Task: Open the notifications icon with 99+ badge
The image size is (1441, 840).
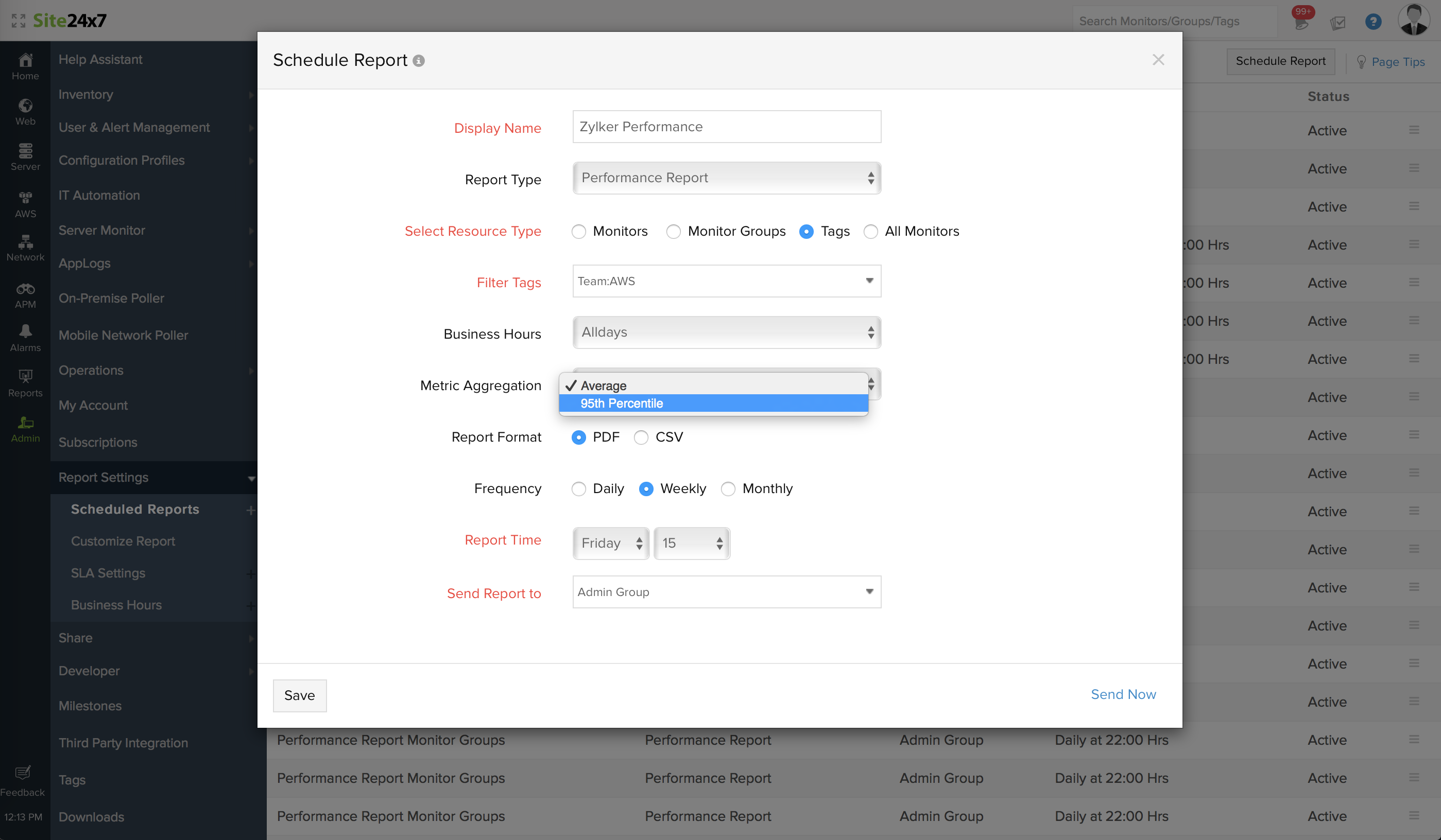Action: (x=1301, y=20)
